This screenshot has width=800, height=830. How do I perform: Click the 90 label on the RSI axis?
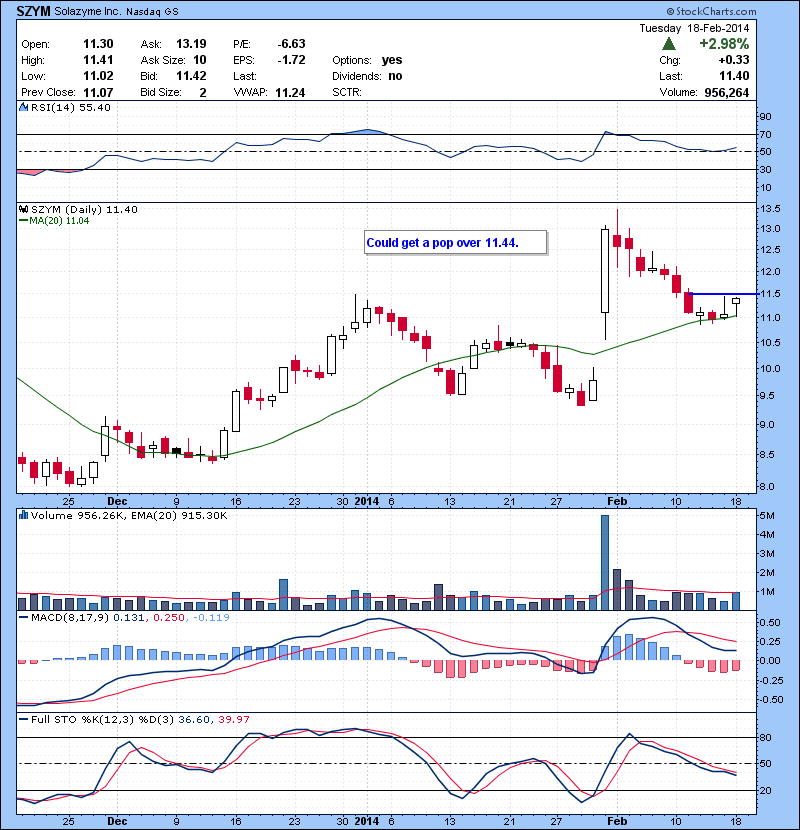tap(766, 116)
